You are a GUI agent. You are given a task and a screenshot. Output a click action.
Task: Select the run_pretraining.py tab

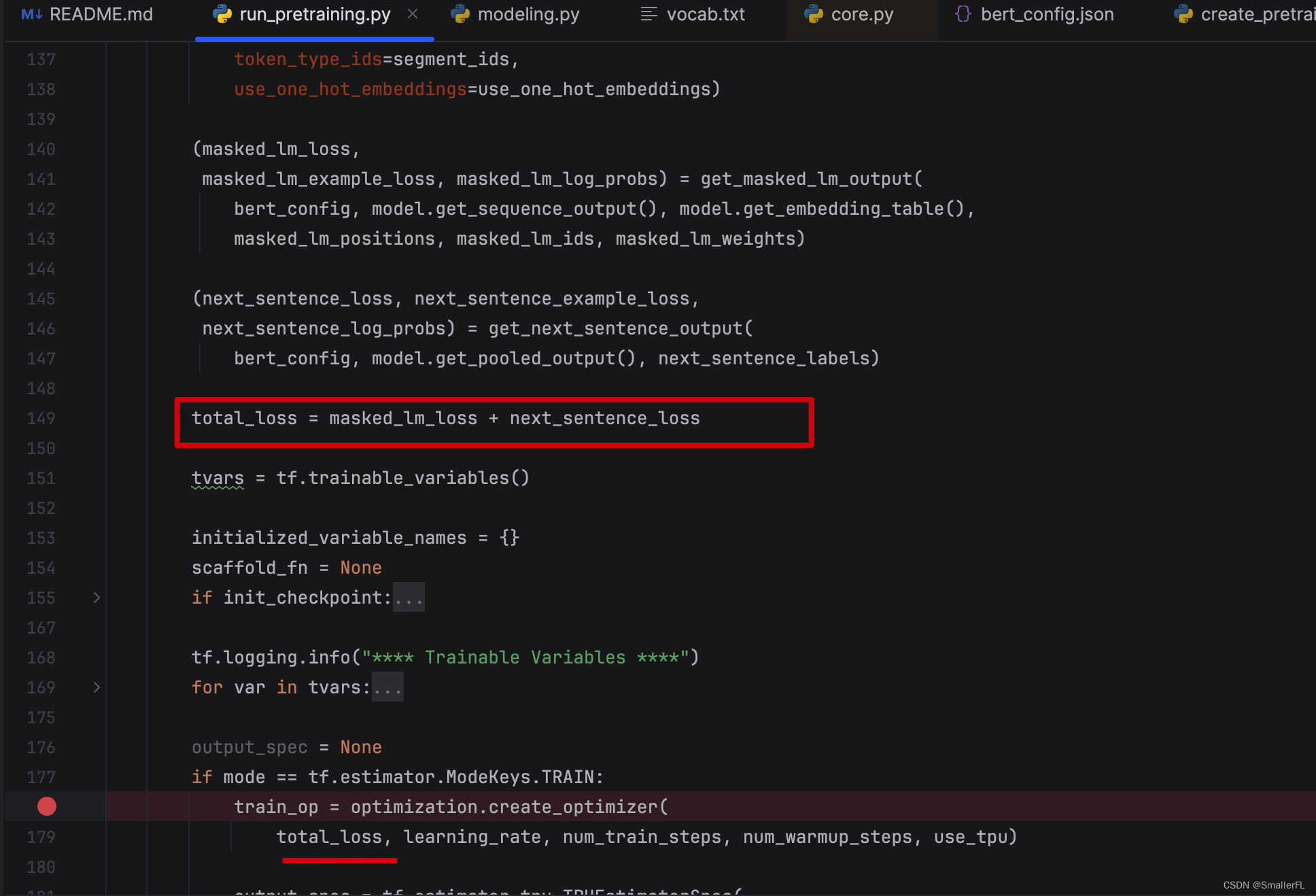click(x=315, y=14)
